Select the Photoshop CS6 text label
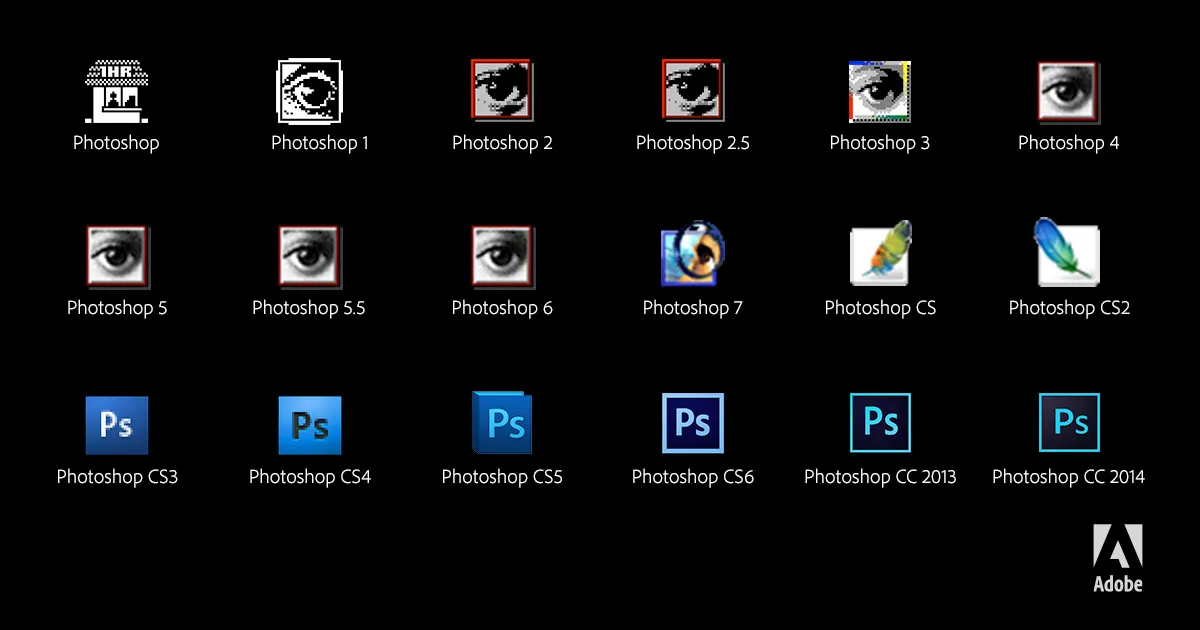 point(693,477)
